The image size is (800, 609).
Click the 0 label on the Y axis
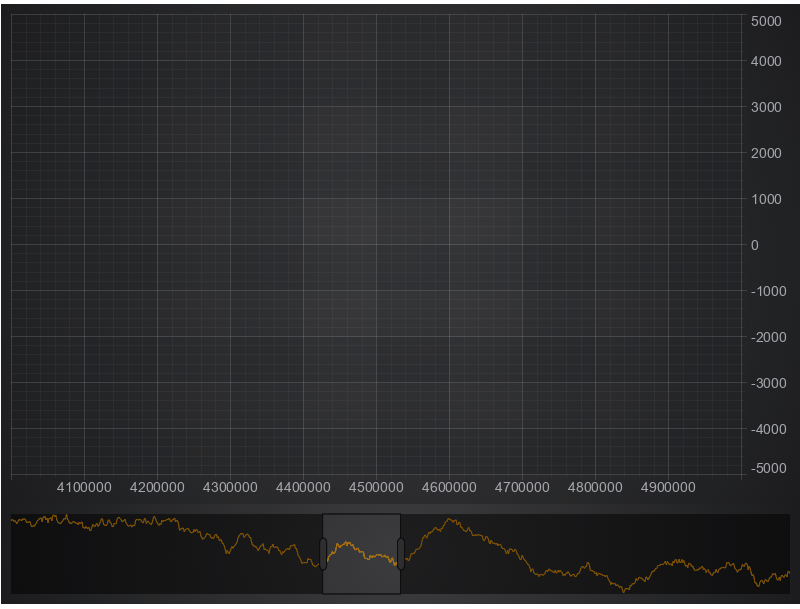(x=754, y=245)
